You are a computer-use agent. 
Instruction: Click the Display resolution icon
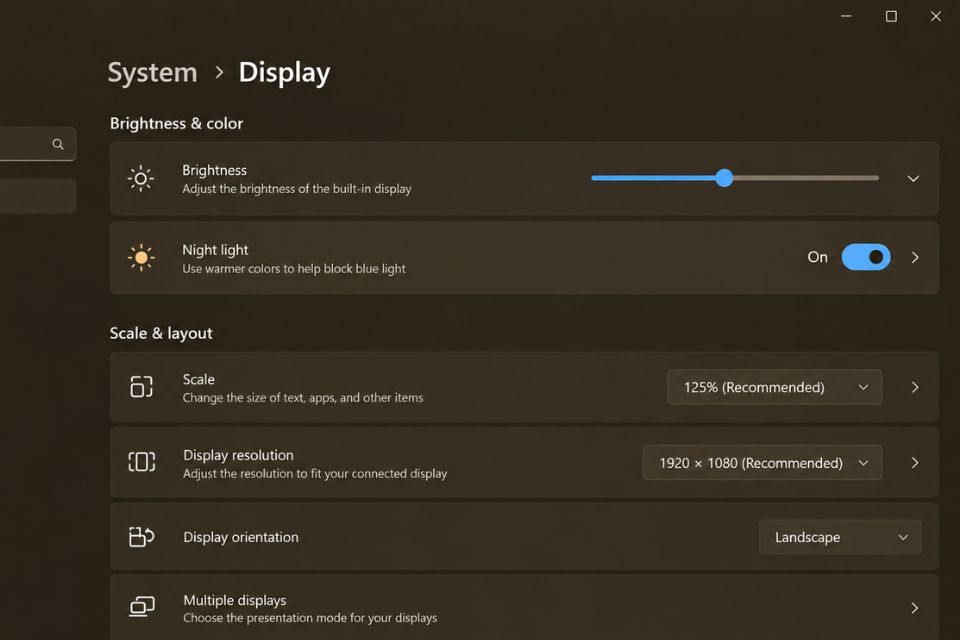point(141,462)
